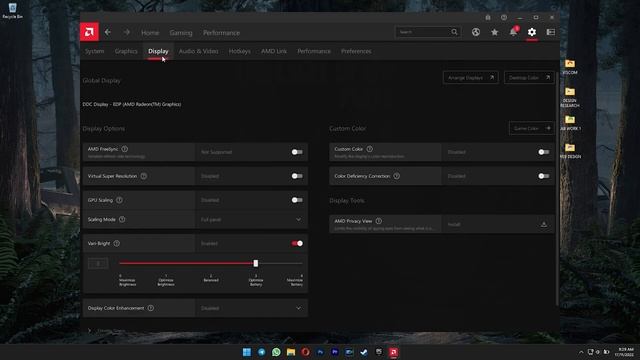This screenshot has height=360, width=640.
Task: Open favorites star icon
Action: tap(494, 32)
